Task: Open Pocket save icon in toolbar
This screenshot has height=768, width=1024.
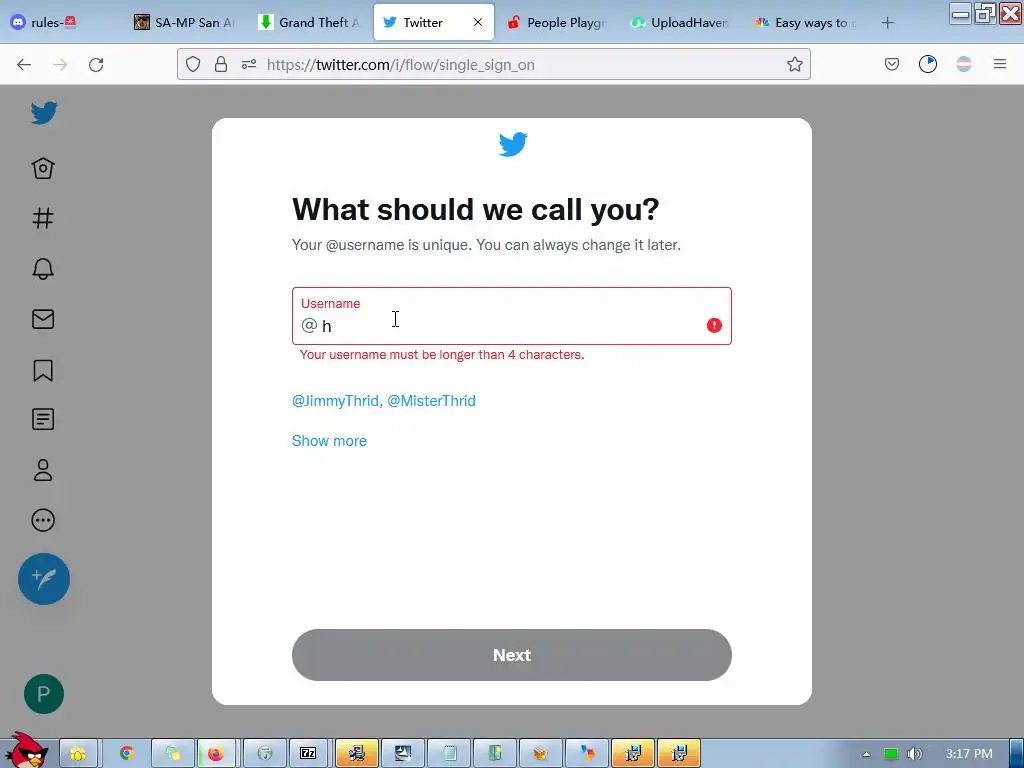Action: tap(891, 64)
